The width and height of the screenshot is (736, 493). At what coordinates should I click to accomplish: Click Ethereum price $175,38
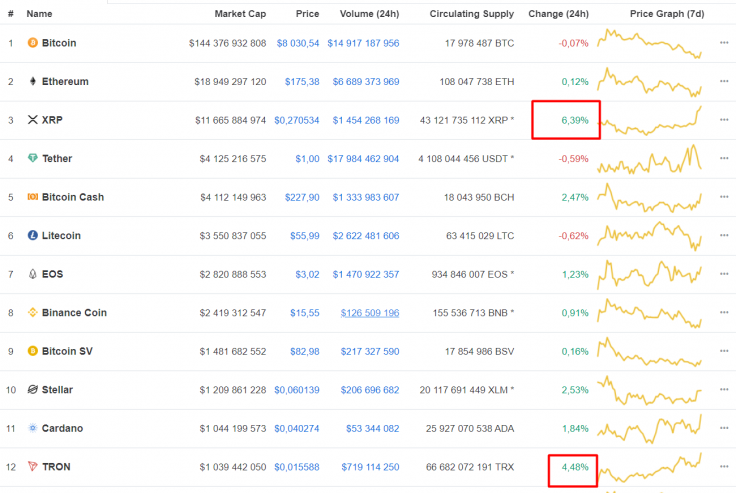point(302,82)
